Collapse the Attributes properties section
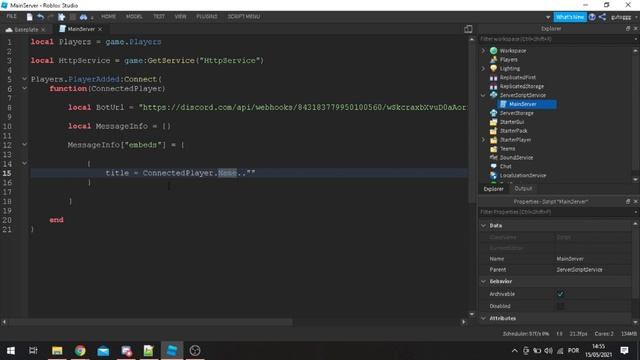The width and height of the screenshot is (640, 360). coord(484,318)
